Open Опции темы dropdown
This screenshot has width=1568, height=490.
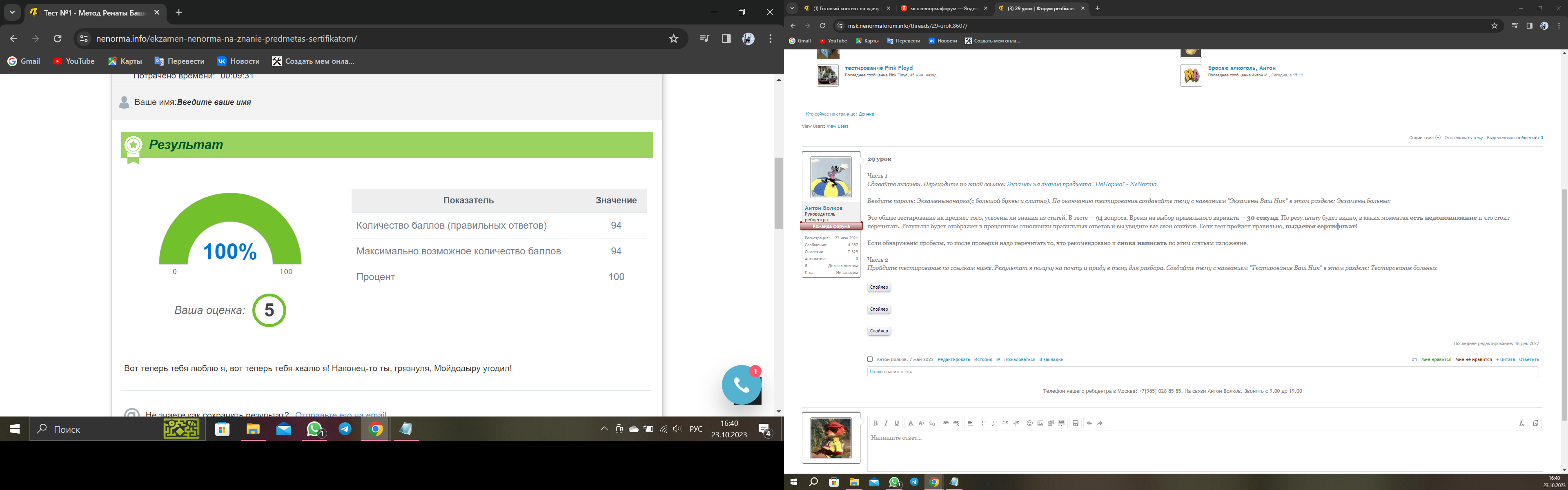(x=1424, y=138)
